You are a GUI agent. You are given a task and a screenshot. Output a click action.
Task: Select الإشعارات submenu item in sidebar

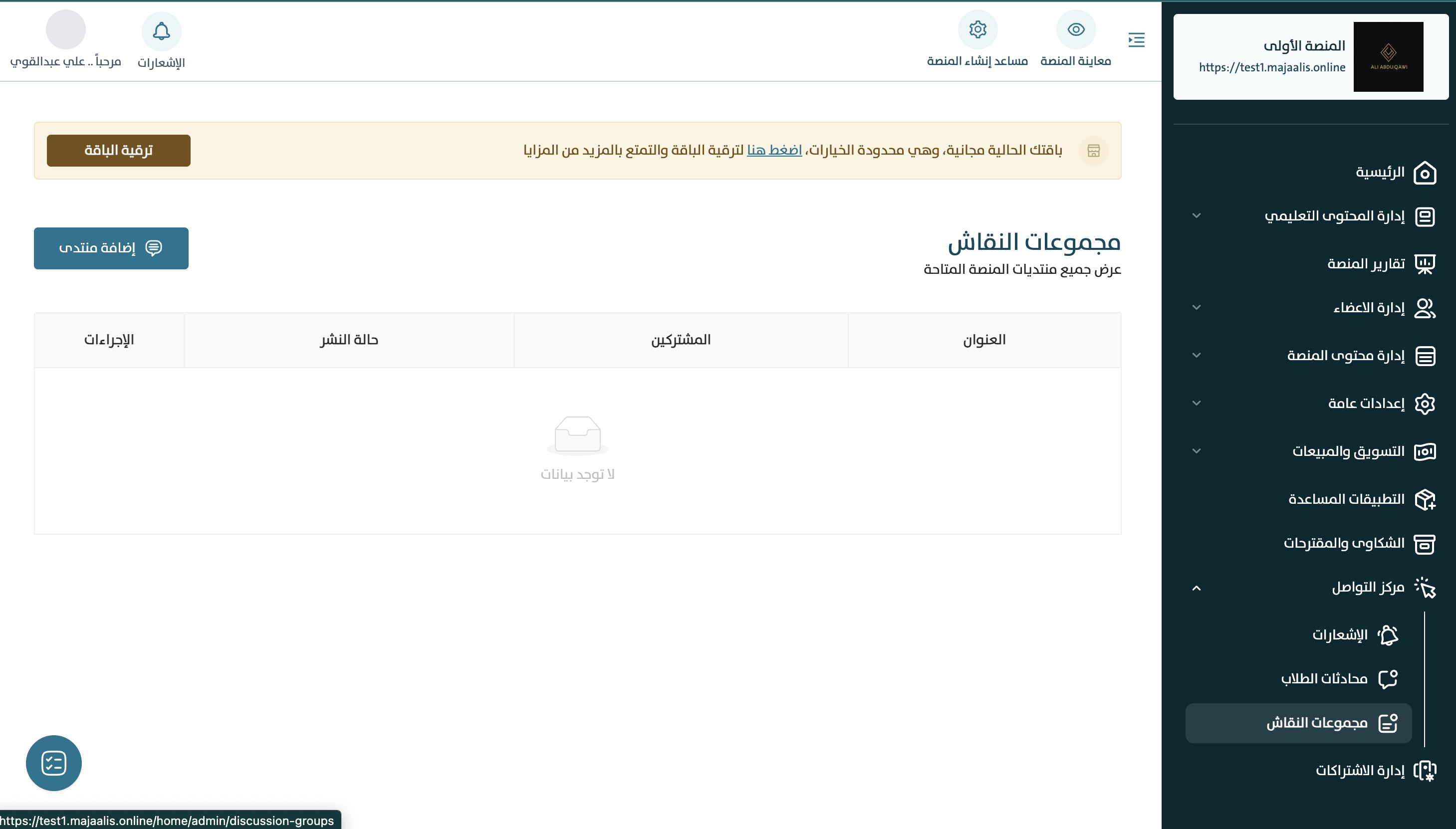point(1339,635)
